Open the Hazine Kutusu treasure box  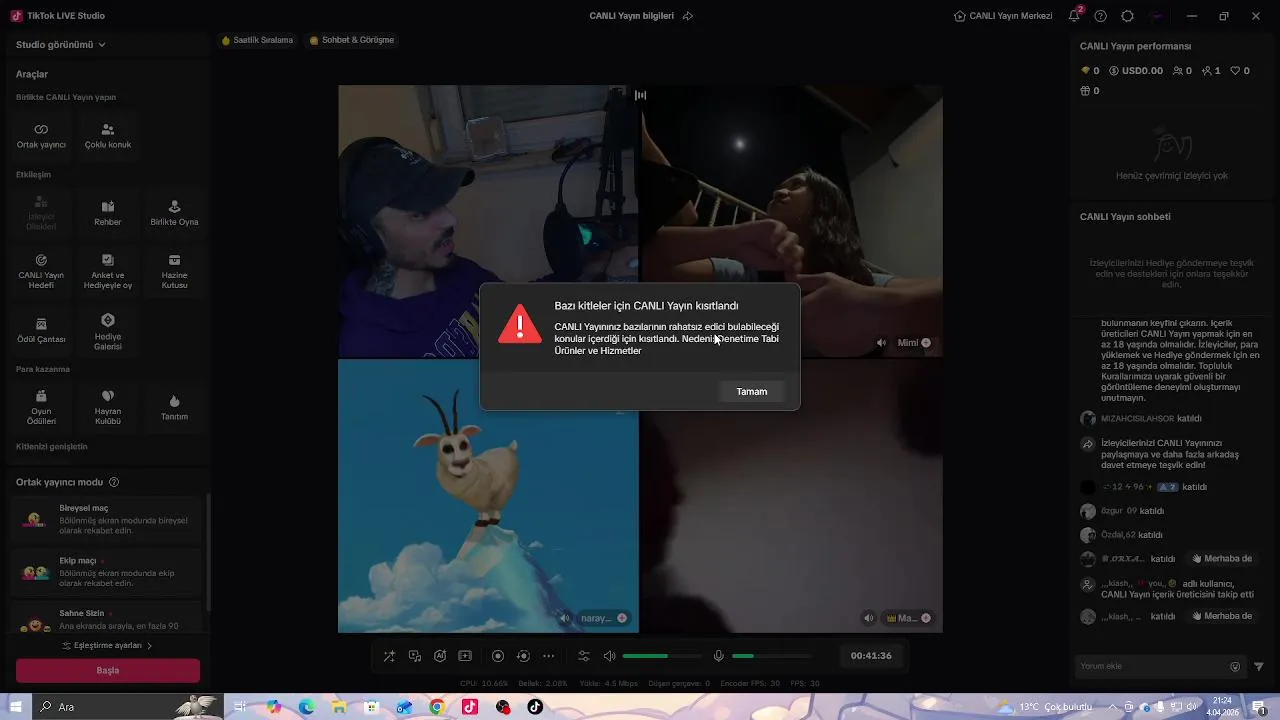(x=174, y=272)
